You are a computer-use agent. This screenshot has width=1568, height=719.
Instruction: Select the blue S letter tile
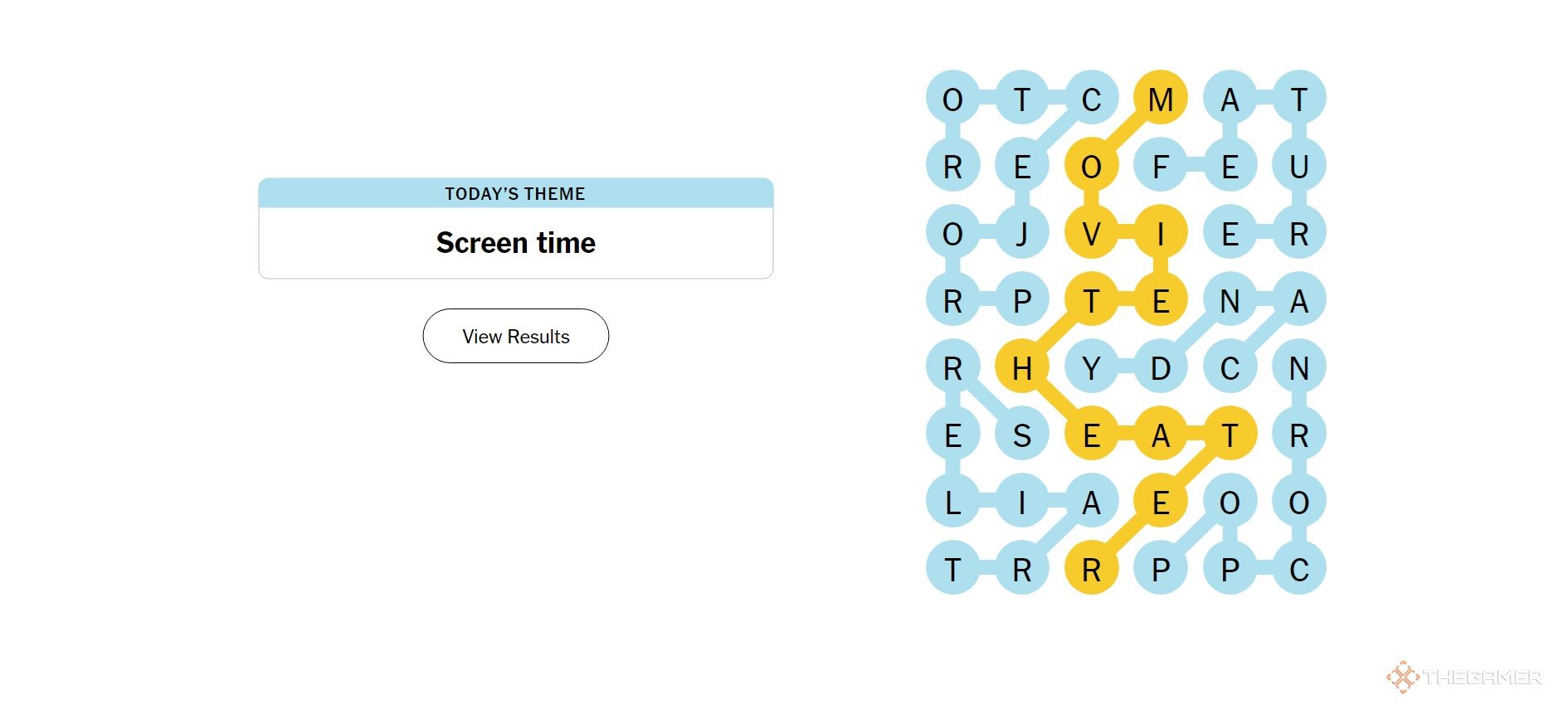(1022, 435)
